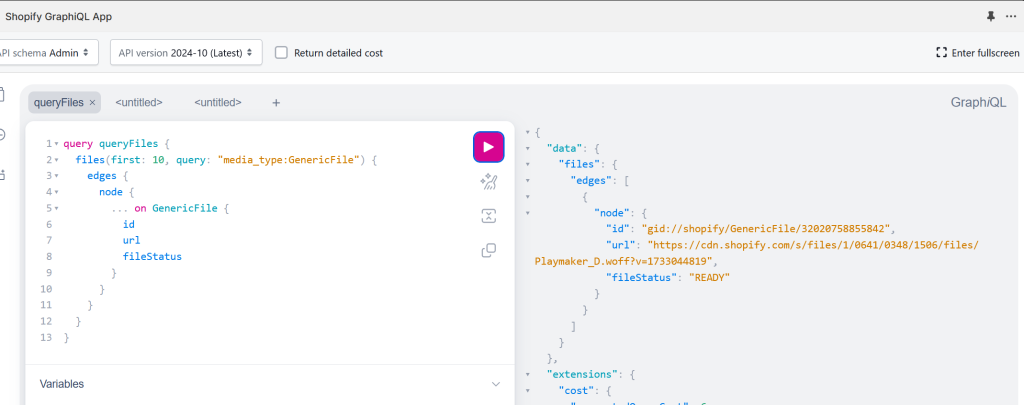Image resolution: width=1024 pixels, height=405 pixels.
Task: Enable Return detailed cost checkbox
Action: click(x=282, y=52)
